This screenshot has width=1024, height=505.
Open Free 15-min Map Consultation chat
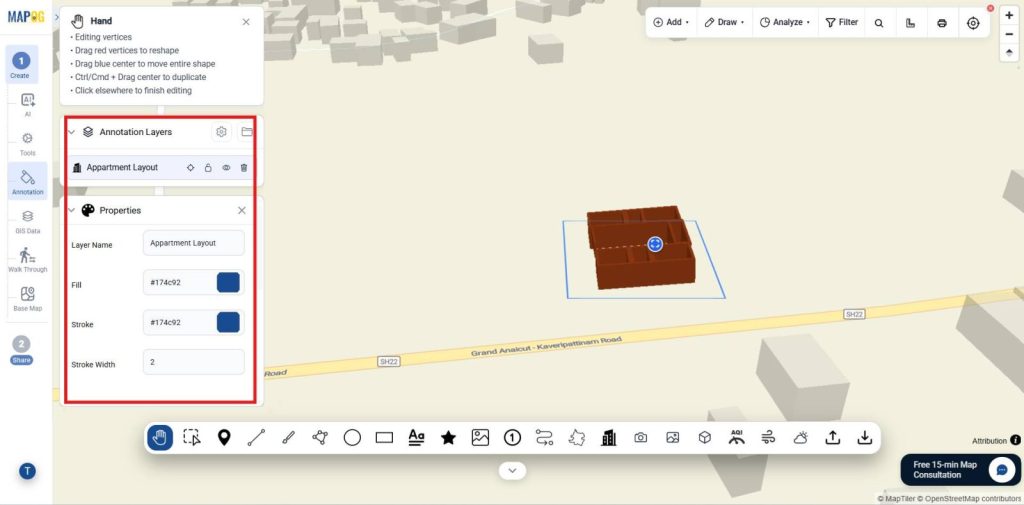tap(960, 470)
